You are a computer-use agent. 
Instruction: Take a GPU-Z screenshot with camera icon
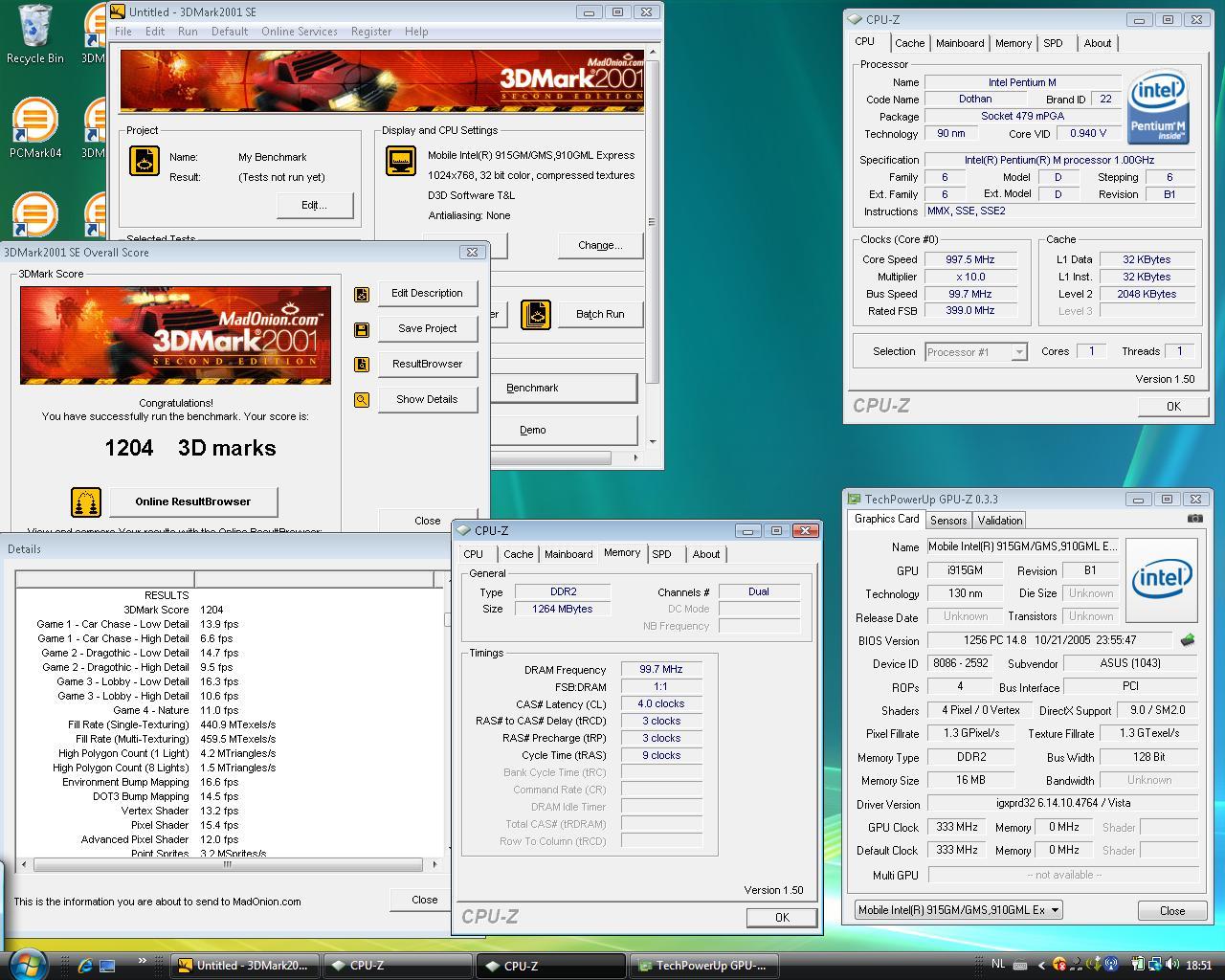(1195, 519)
